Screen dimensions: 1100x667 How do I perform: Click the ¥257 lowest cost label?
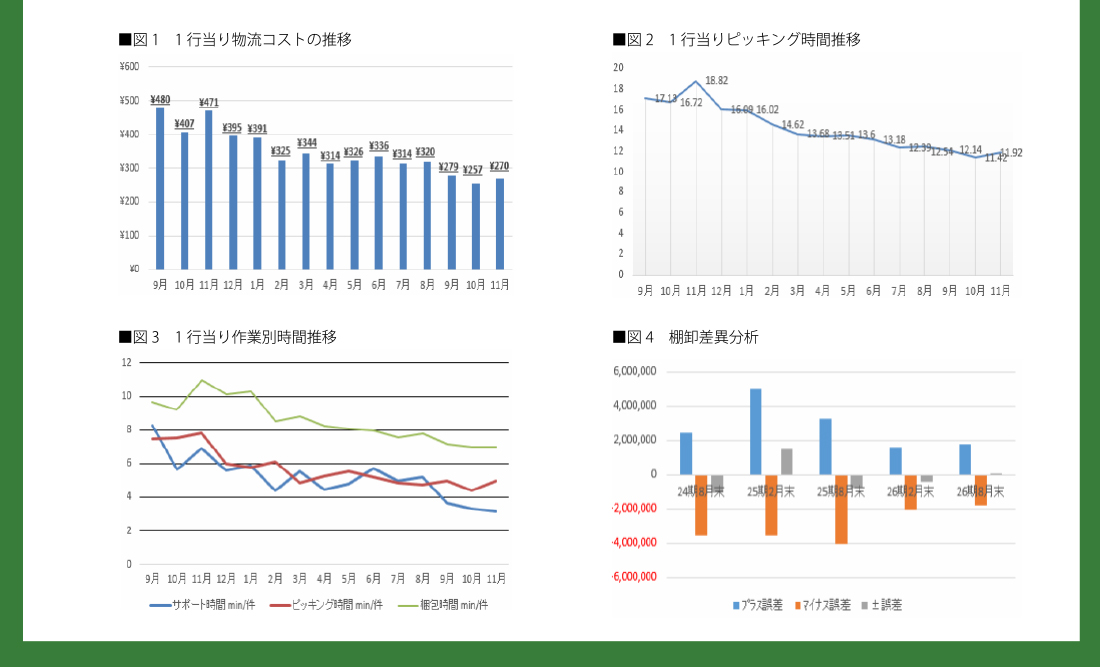point(473,170)
